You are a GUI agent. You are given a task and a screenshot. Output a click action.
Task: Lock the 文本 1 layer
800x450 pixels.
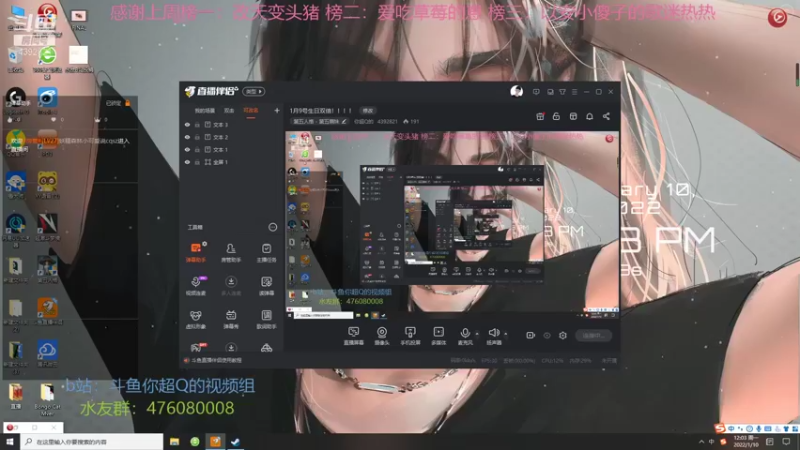pyautogui.click(x=197, y=149)
